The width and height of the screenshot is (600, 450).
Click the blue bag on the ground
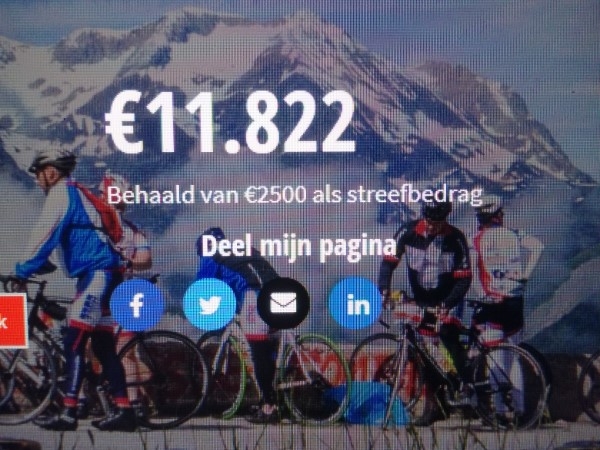tap(367, 404)
